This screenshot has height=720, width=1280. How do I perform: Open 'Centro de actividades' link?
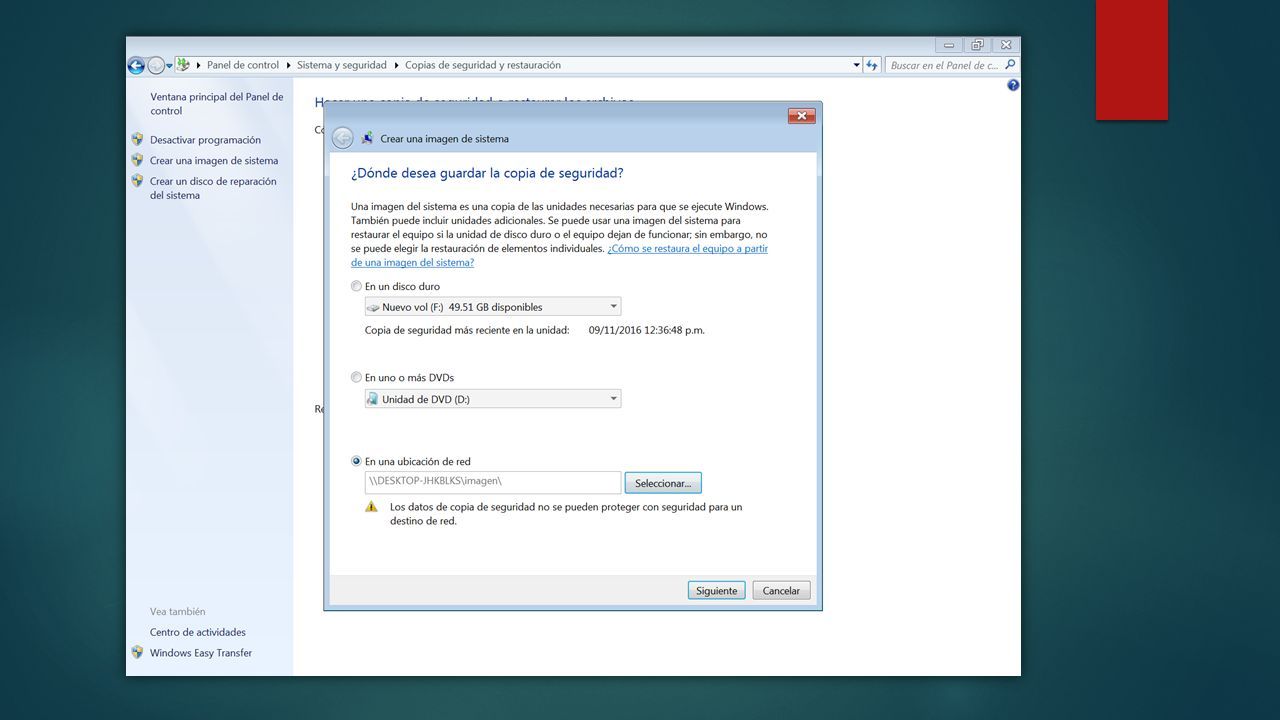pos(198,632)
